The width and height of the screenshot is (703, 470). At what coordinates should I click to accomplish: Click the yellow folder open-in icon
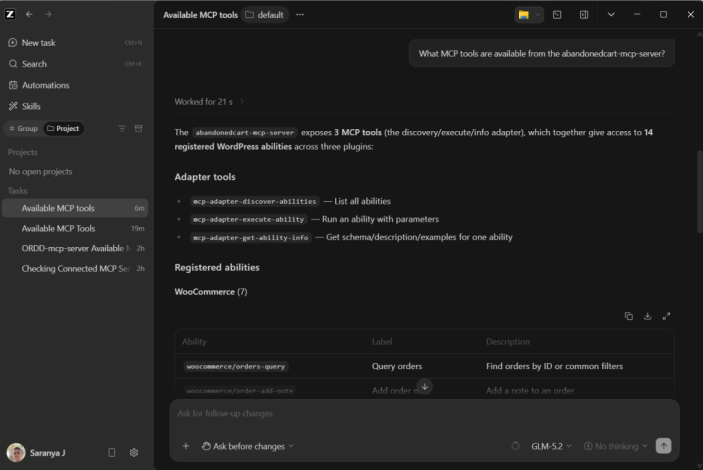click(x=523, y=15)
